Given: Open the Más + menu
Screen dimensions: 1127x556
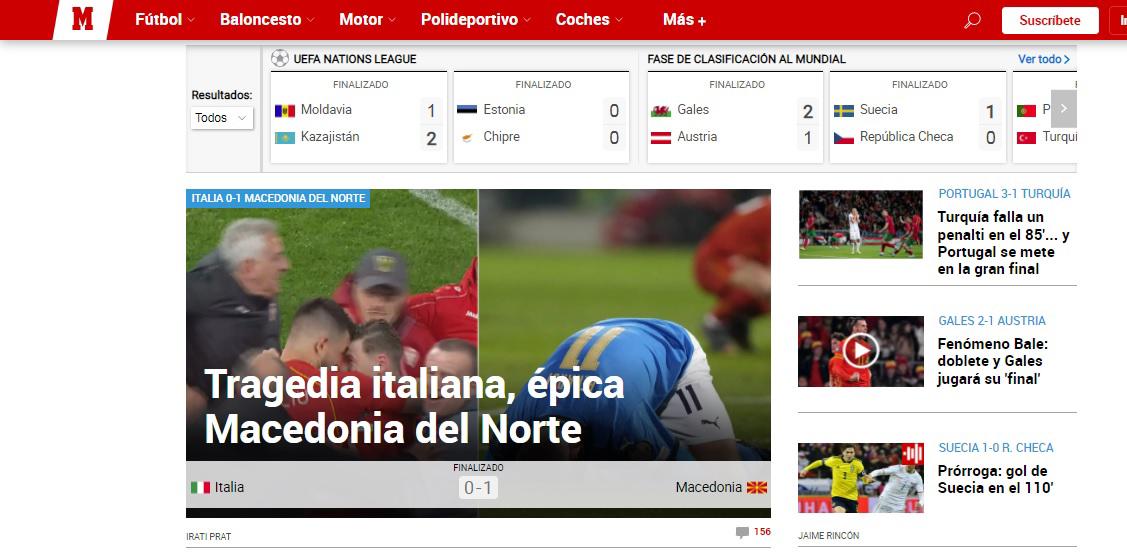Looking at the screenshot, I should (x=684, y=20).
